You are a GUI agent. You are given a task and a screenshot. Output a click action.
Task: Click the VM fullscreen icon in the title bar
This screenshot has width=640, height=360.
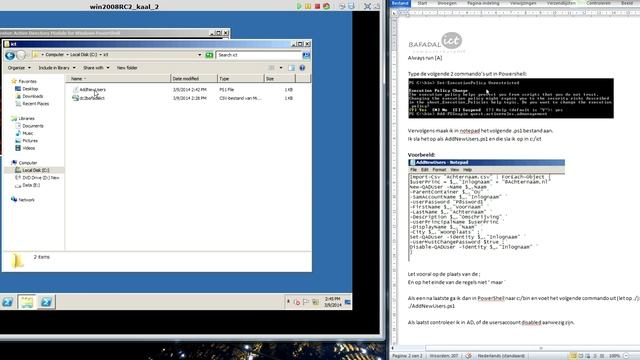pyautogui.click(x=367, y=6)
